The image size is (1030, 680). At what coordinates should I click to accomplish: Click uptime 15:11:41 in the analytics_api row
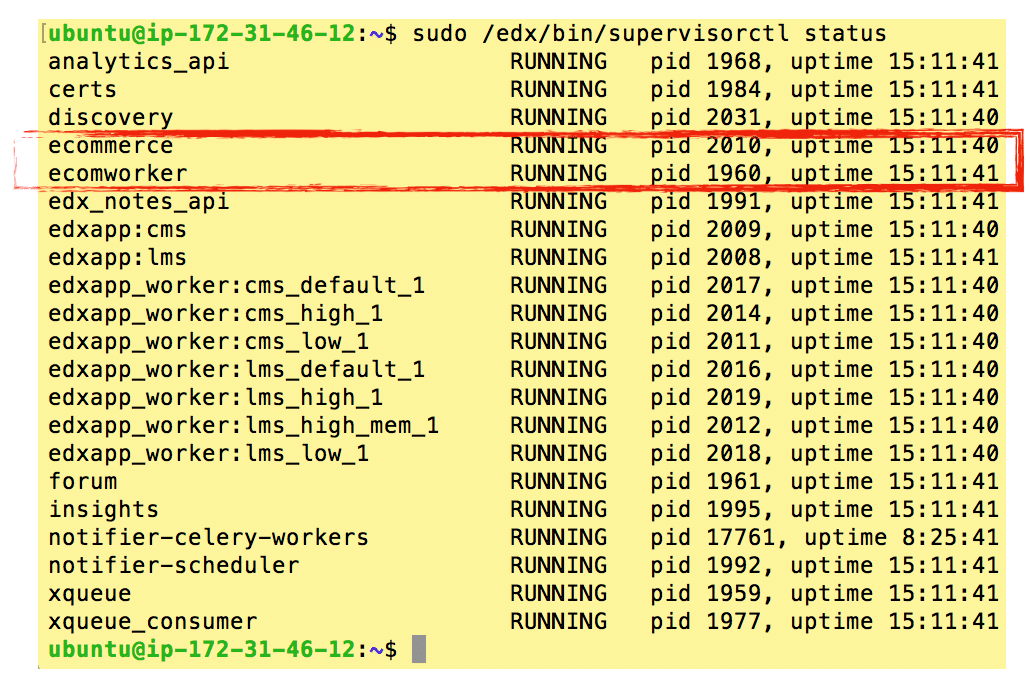point(895,62)
